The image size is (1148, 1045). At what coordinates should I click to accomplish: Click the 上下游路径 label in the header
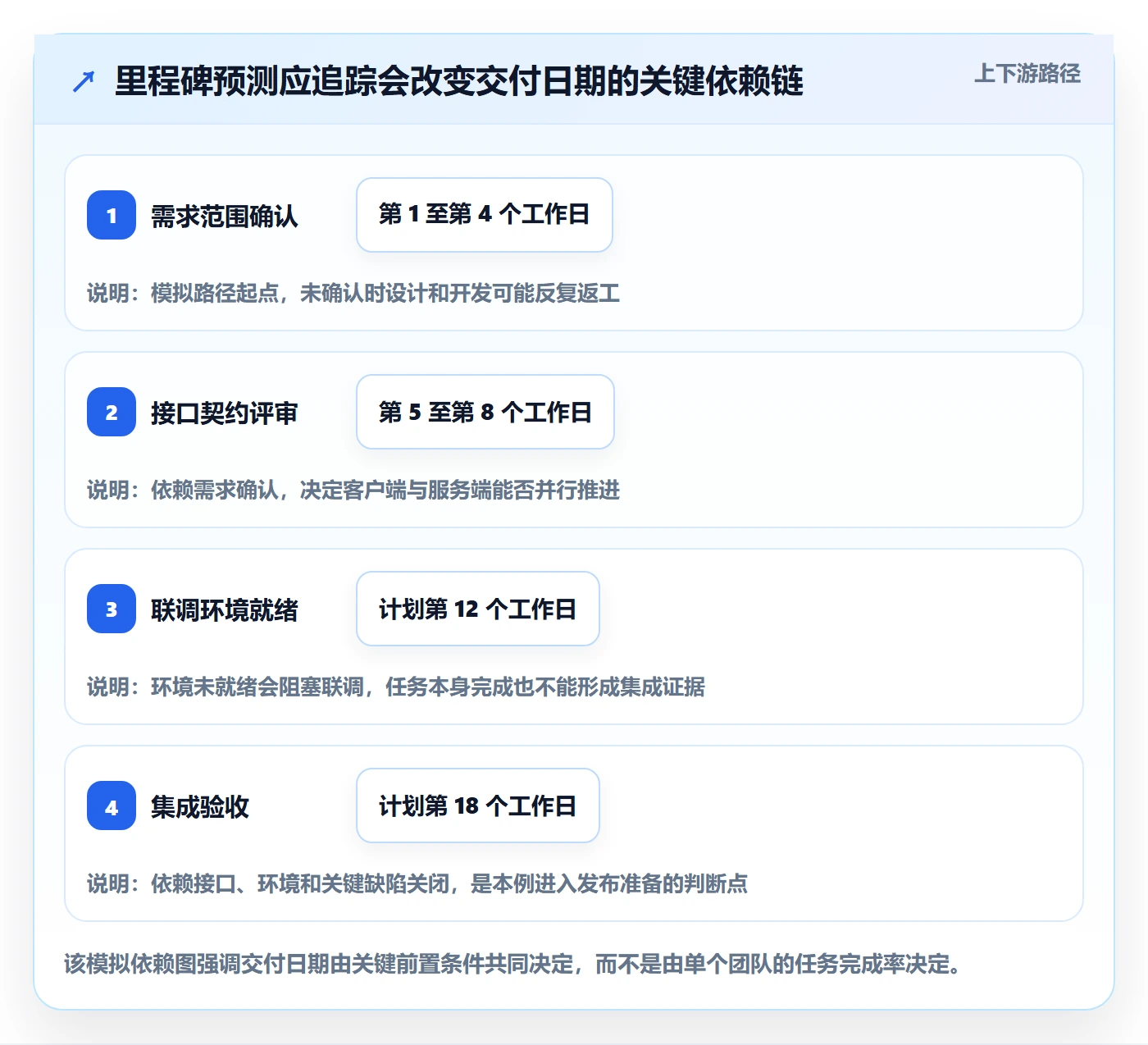tap(1027, 74)
